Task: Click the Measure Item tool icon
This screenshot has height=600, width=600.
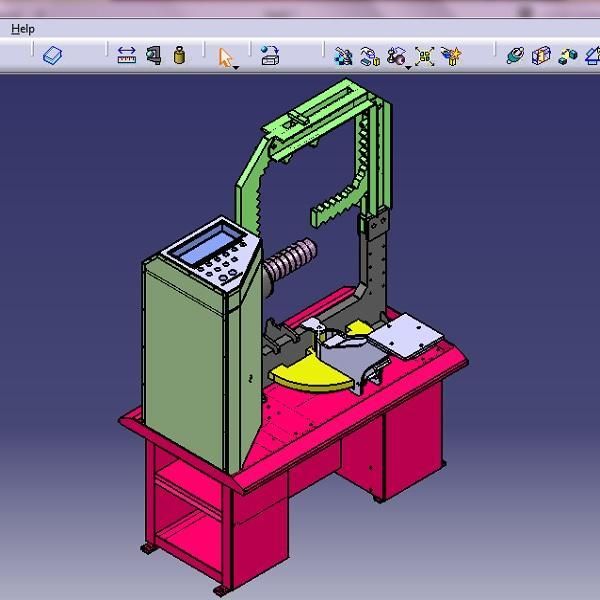Action: coord(153,56)
